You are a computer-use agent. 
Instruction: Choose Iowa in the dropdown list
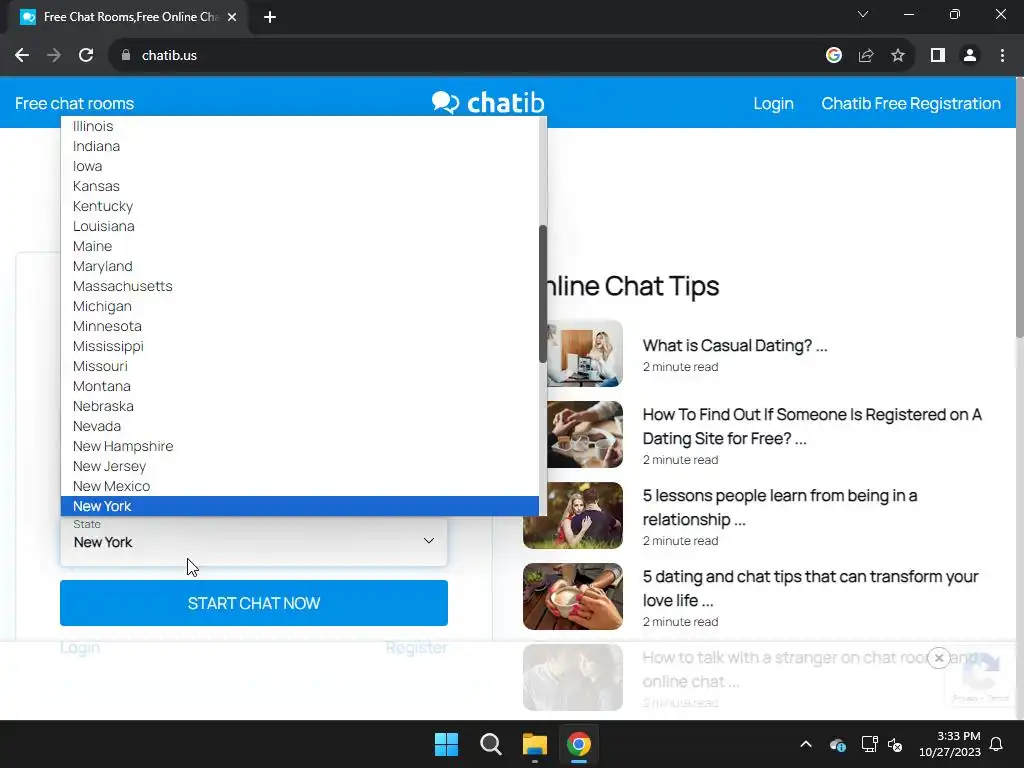[x=300, y=166]
